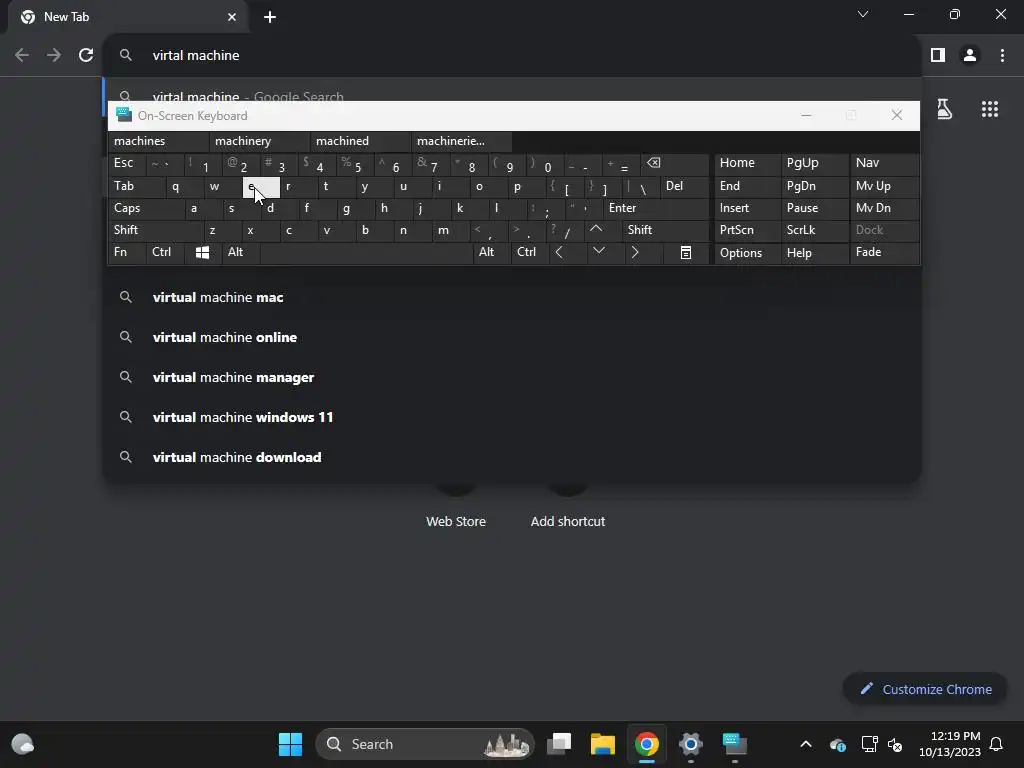Open the Windows Start menu

[x=290, y=744]
